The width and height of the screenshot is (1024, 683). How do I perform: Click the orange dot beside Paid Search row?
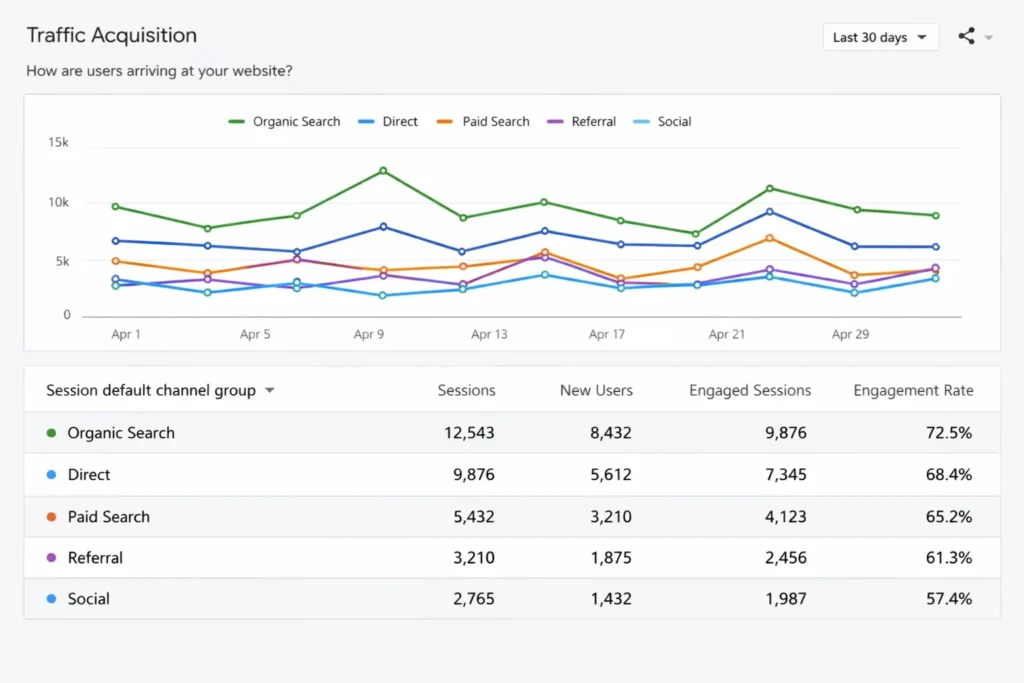[x=50, y=517]
